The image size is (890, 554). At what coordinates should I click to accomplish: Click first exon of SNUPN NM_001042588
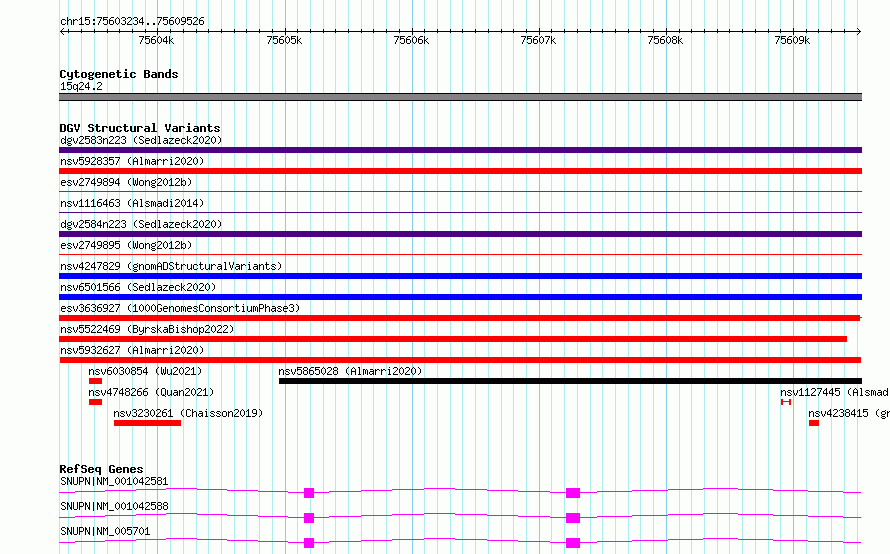click(x=309, y=518)
